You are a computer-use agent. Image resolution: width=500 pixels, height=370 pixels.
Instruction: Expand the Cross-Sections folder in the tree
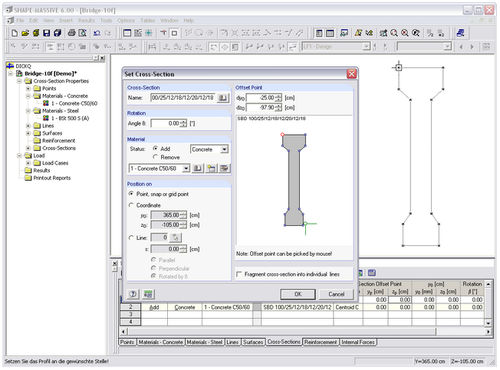click(28, 148)
